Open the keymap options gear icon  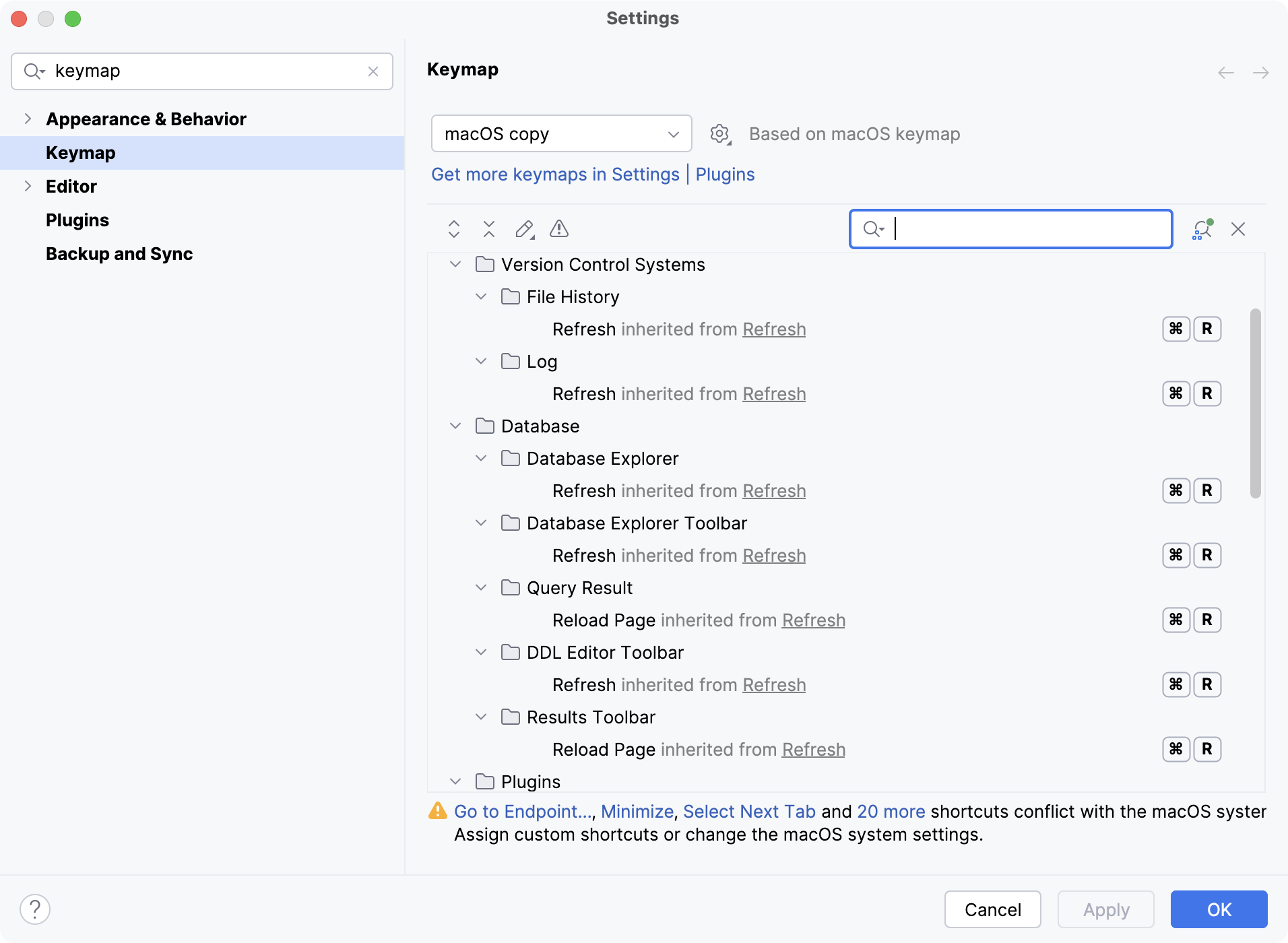click(720, 133)
